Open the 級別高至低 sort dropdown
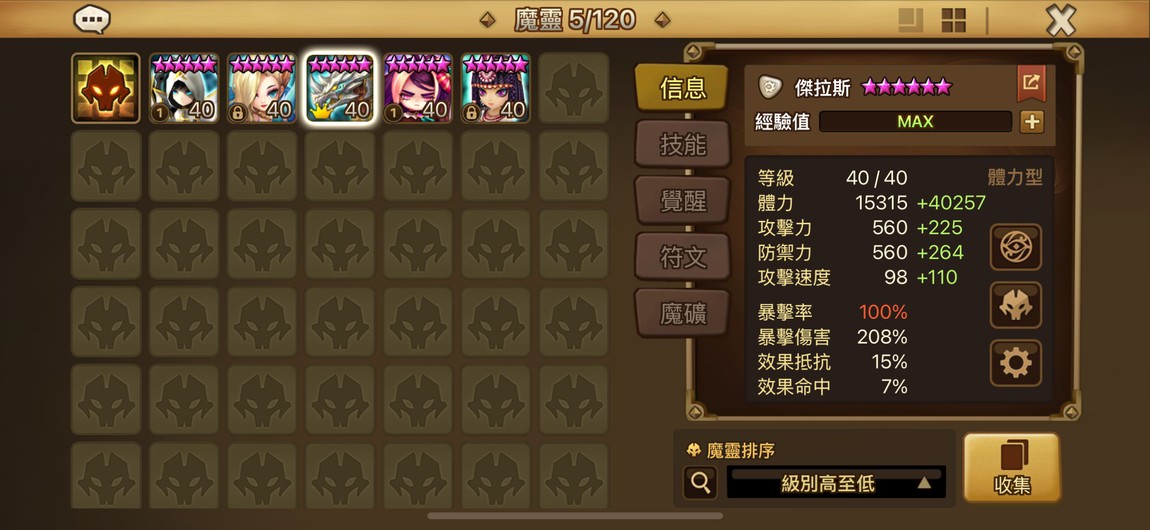Viewport: 1150px width, 530px height. point(836,482)
